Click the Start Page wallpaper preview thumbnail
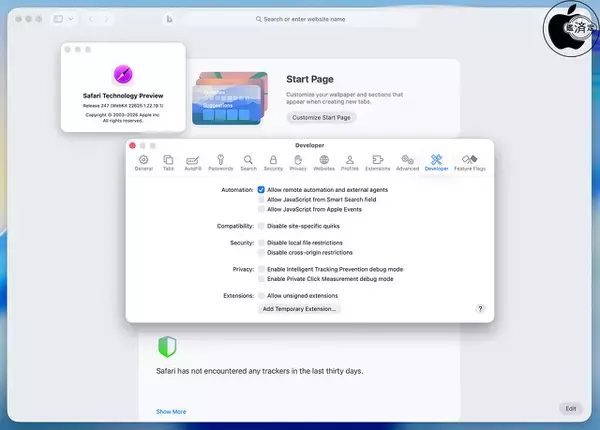Image resolution: width=600 pixels, height=430 pixels. [x=230, y=98]
